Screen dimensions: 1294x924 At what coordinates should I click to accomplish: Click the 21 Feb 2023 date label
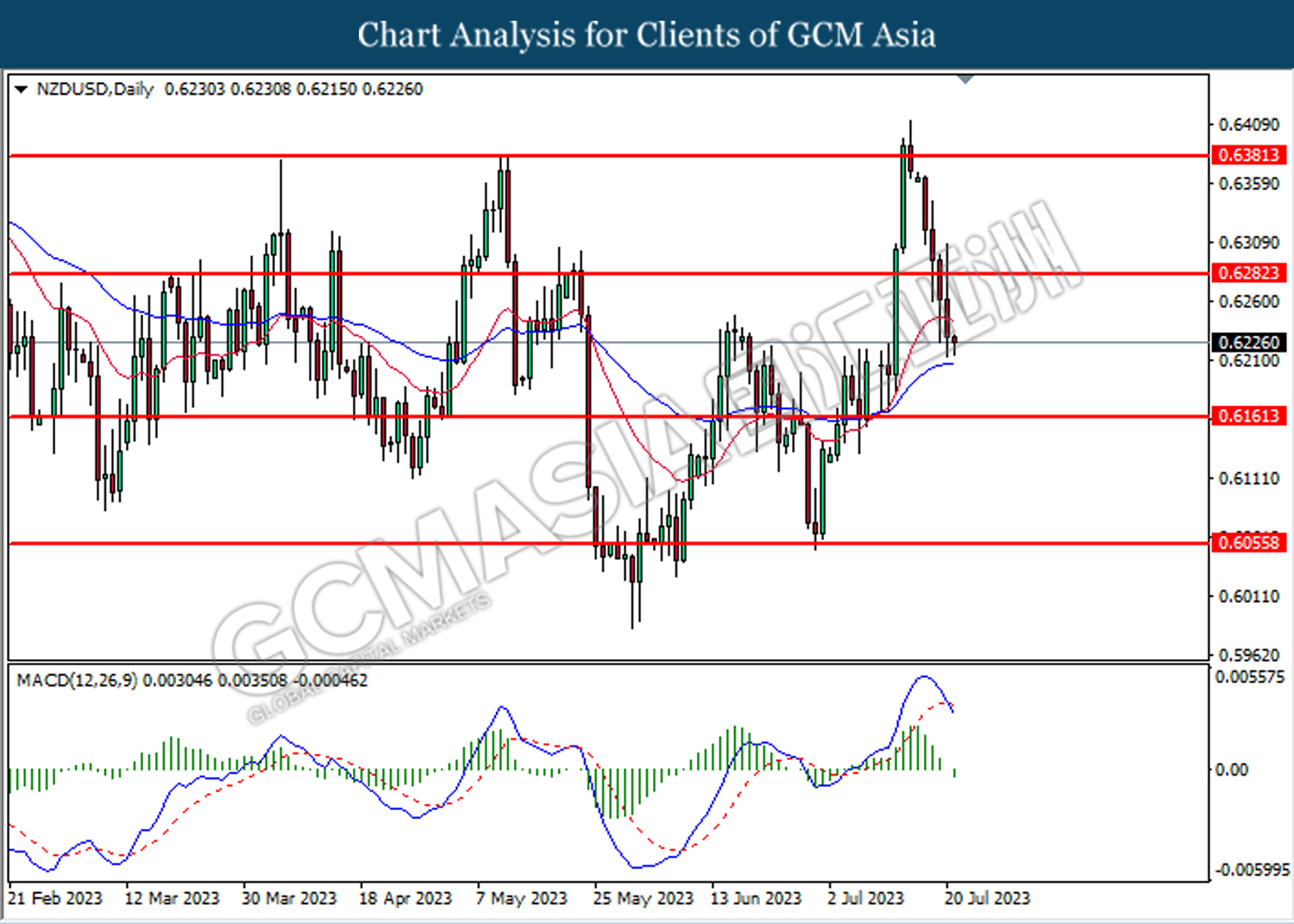point(54,898)
